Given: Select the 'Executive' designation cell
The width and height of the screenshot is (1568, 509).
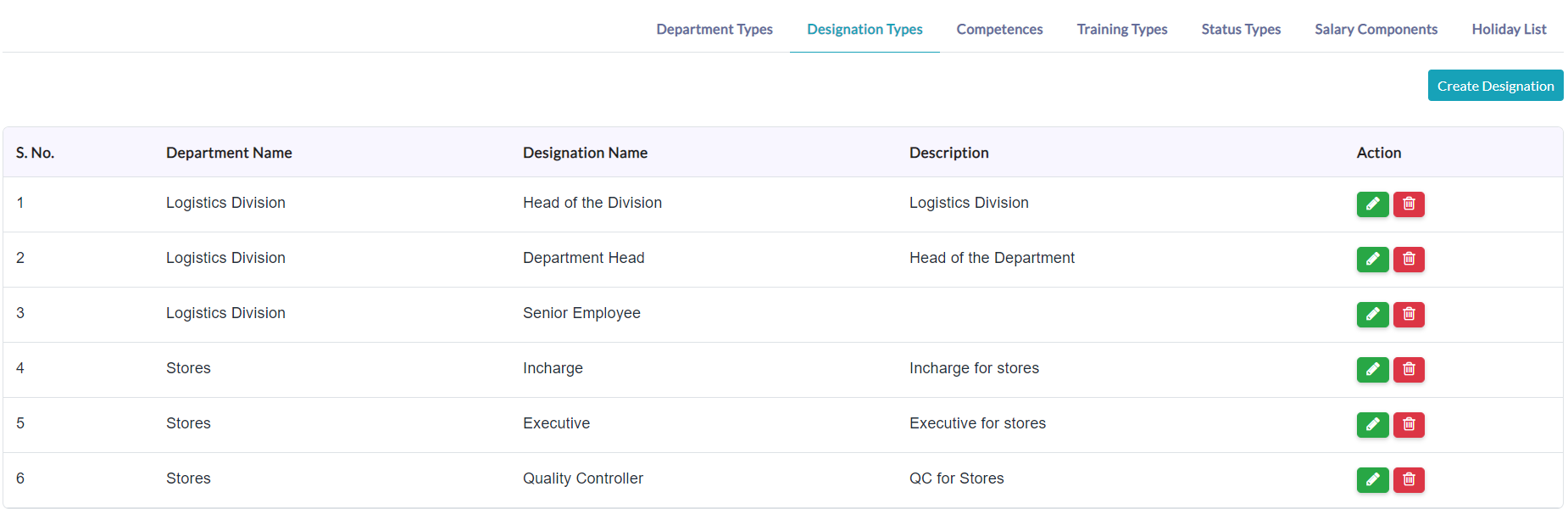Looking at the screenshot, I should pos(556,423).
